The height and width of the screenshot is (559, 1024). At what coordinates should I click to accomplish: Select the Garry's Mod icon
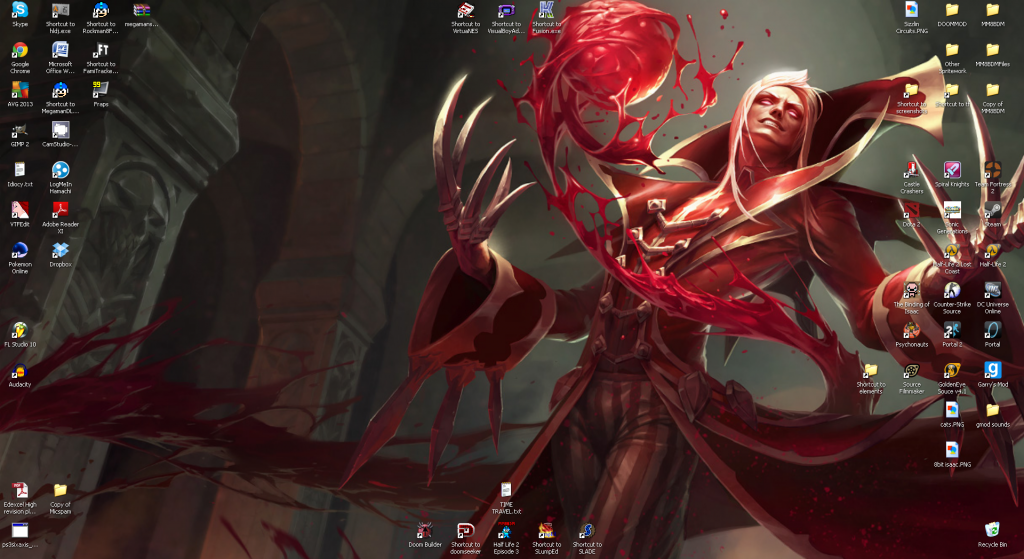(992, 370)
